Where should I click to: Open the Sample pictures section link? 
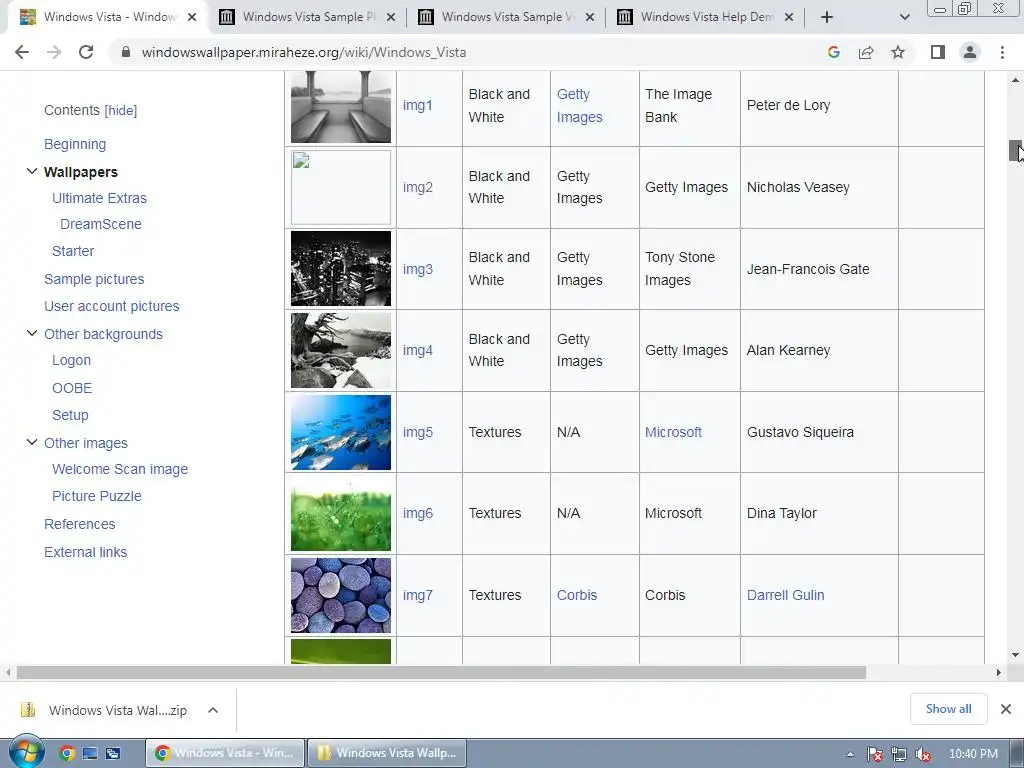click(x=94, y=279)
